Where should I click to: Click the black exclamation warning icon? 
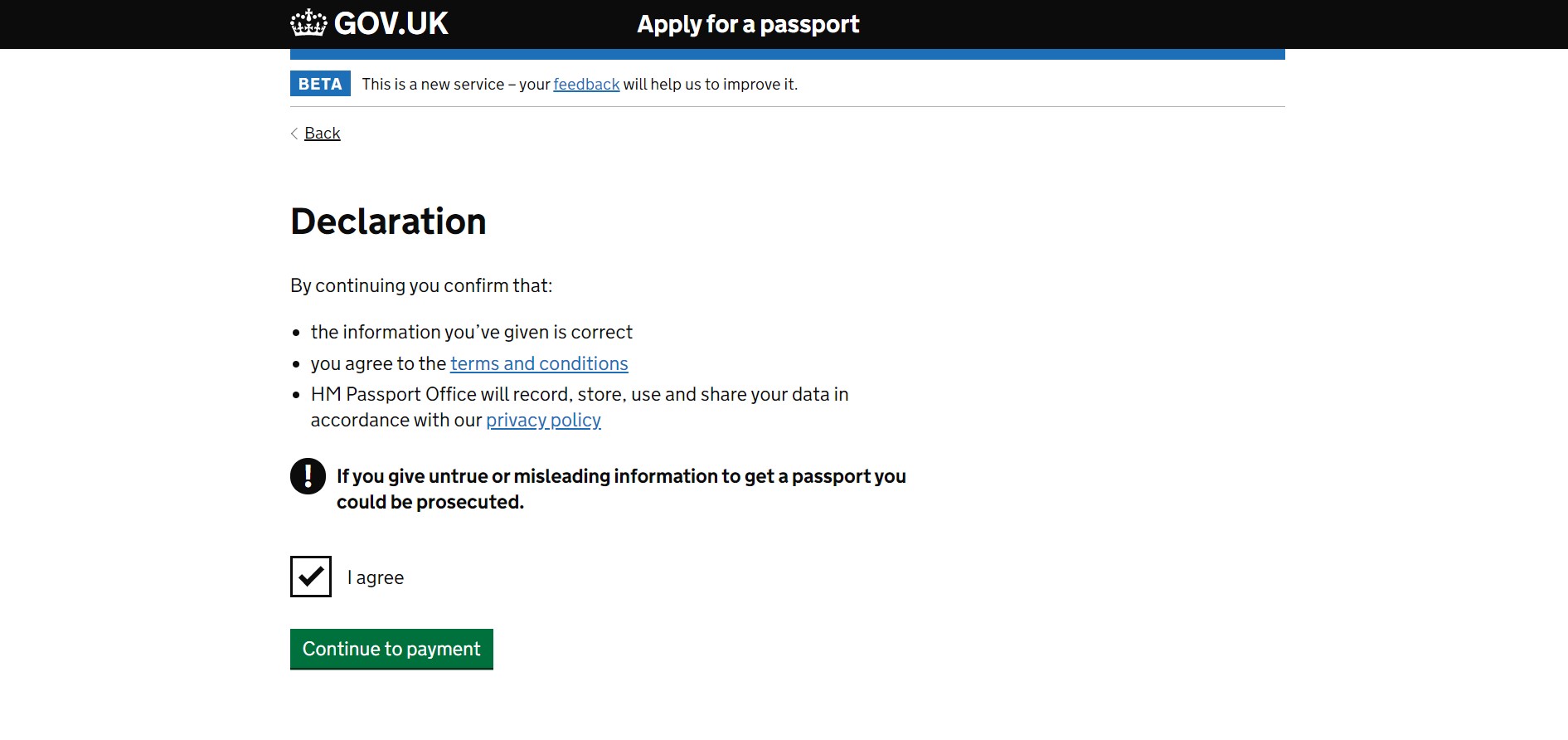coord(308,476)
